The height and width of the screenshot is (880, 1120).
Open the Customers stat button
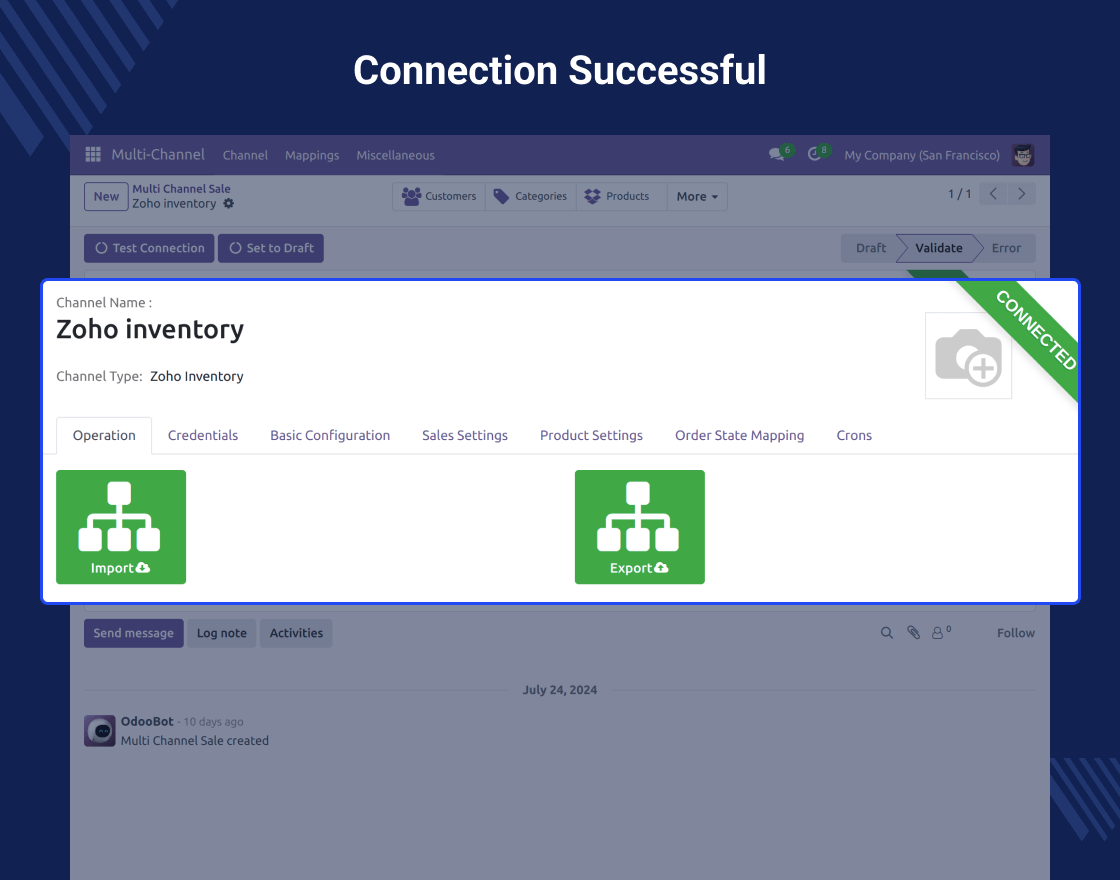(x=439, y=196)
